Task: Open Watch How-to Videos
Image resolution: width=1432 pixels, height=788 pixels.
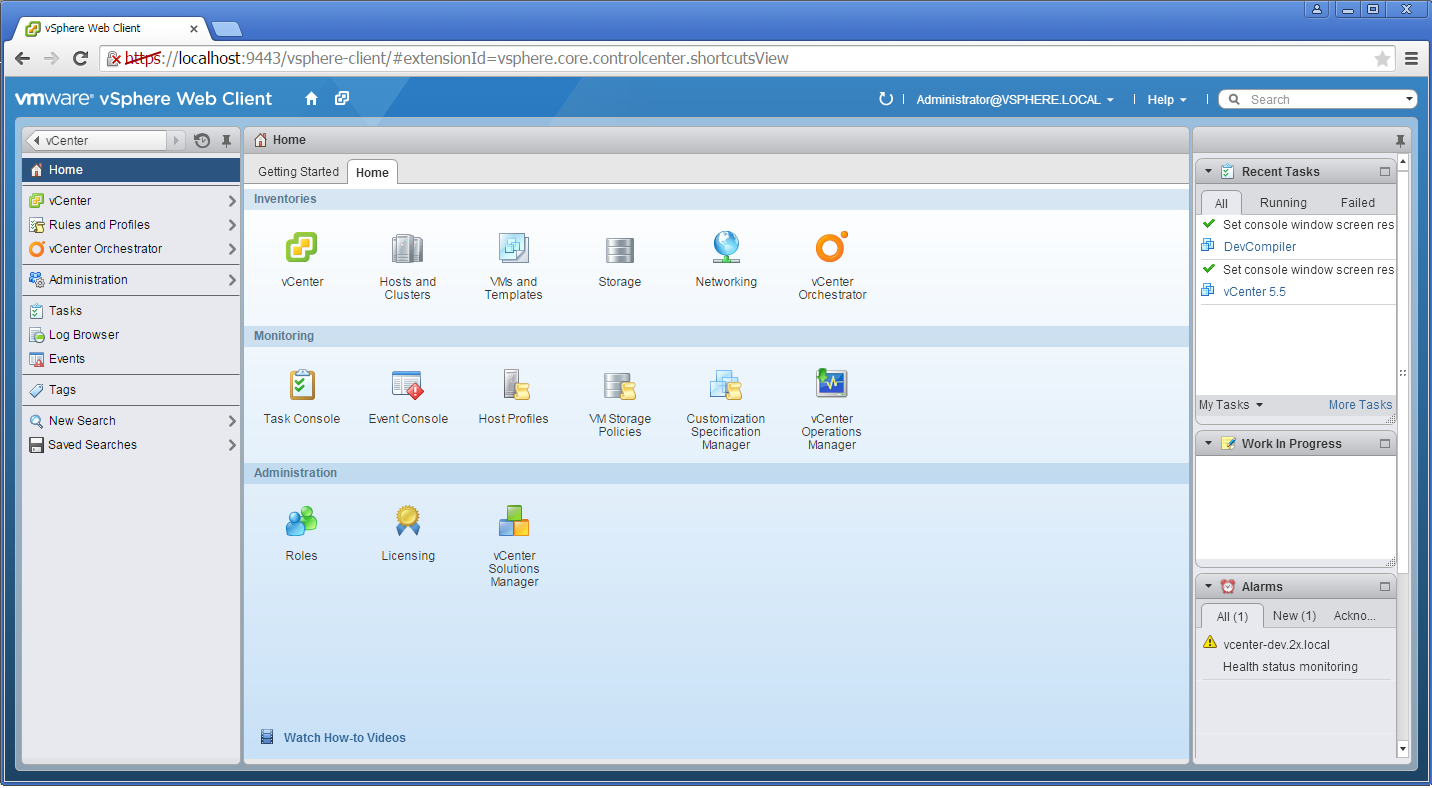Action: [345, 738]
